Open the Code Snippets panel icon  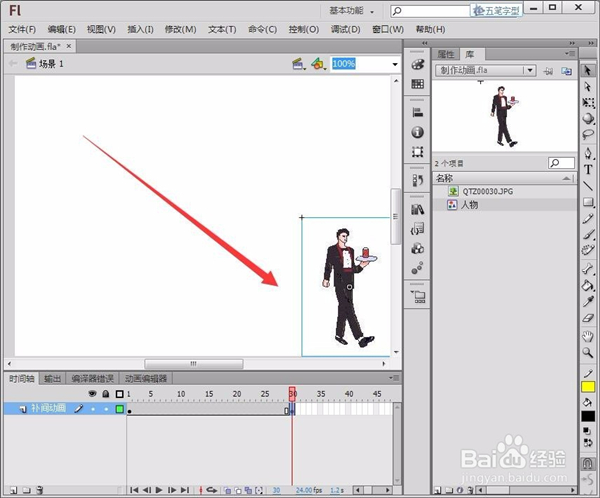point(417,229)
